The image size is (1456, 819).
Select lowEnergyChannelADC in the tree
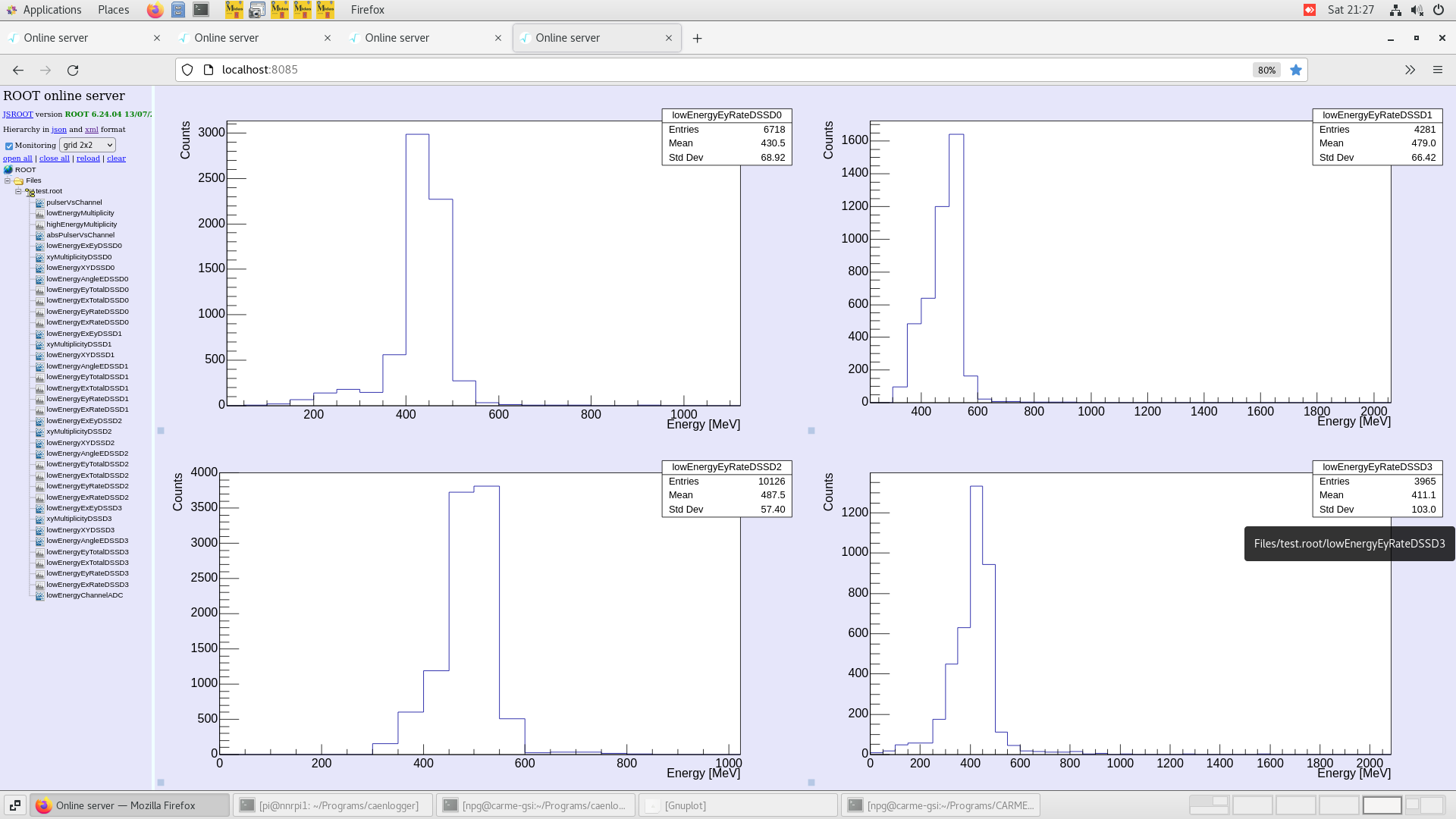pos(84,596)
